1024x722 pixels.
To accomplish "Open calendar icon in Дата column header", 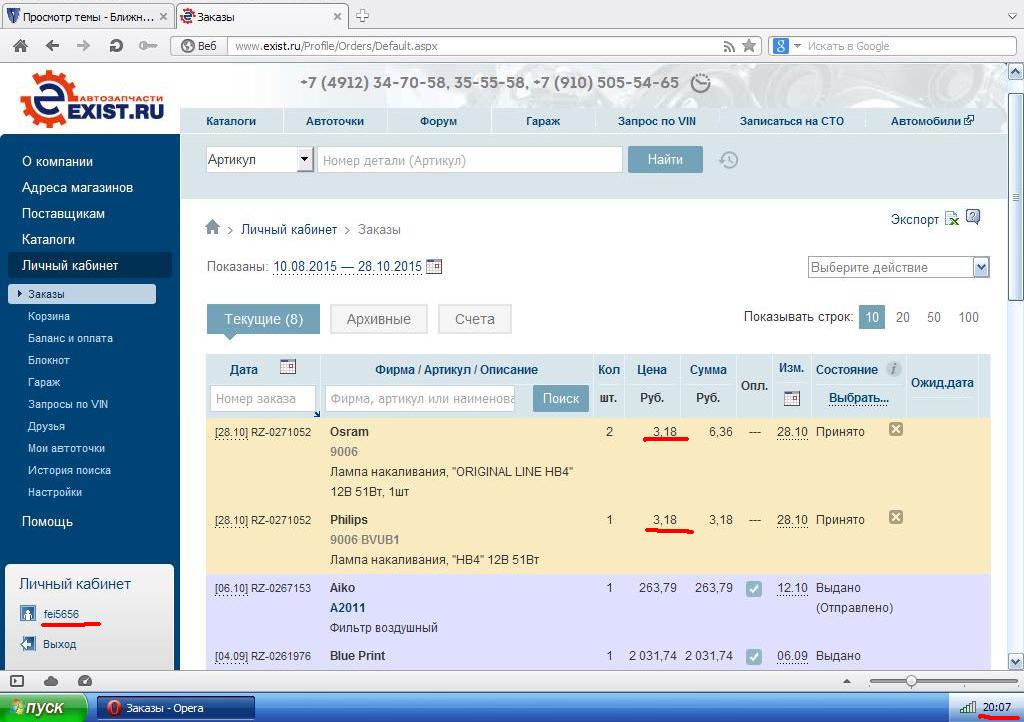I will click(288, 367).
